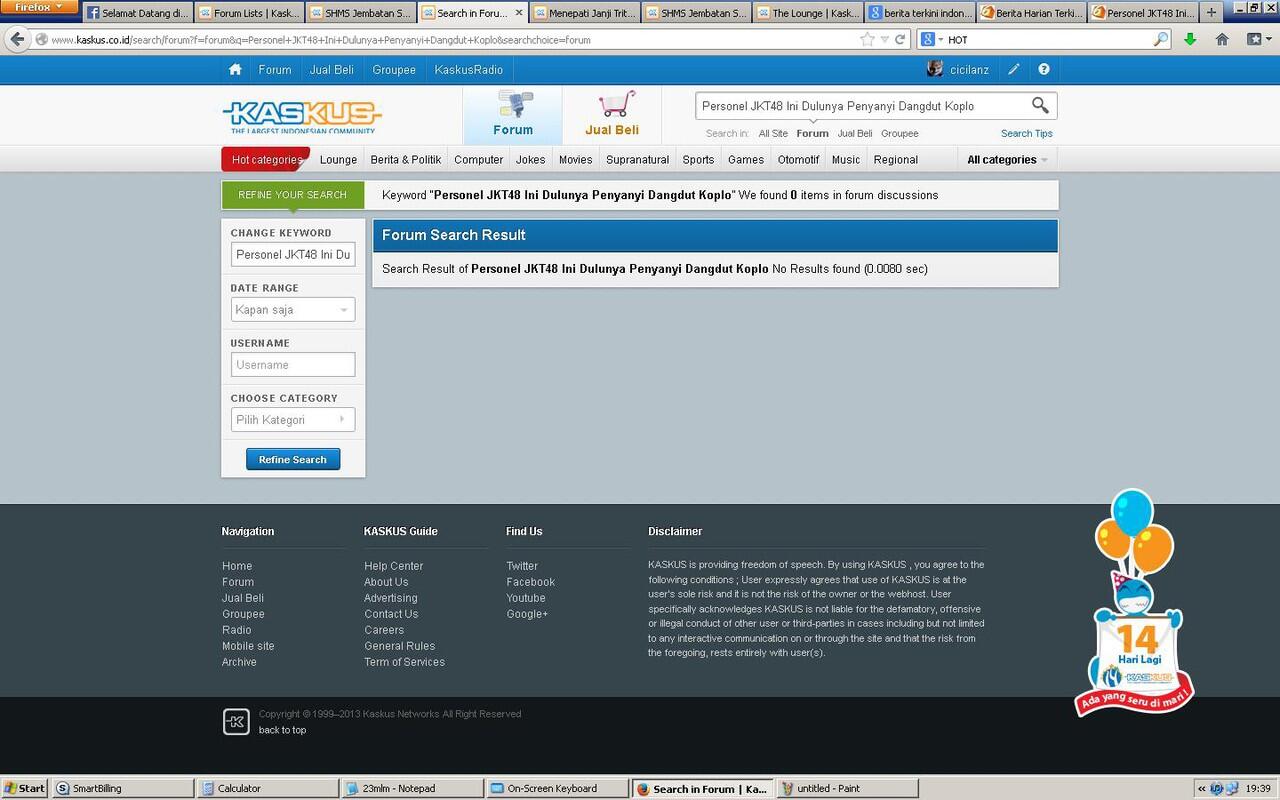
Task: Click KaskusRadio in top blue bar
Action: (469, 69)
